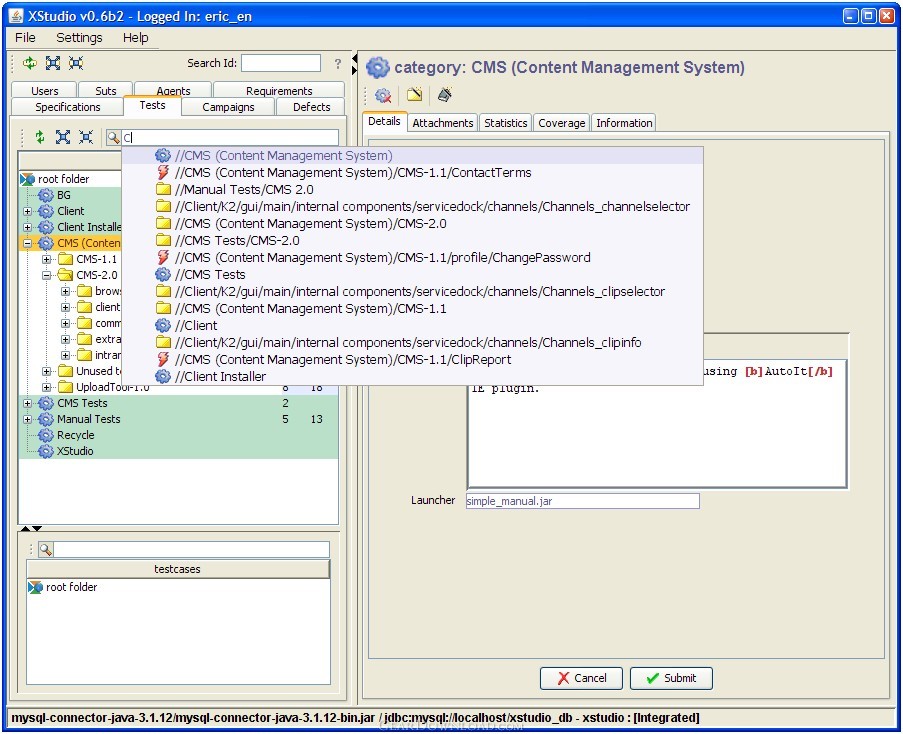903x734 pixels.
Task: Select suggestion ending with Channels_clipselector
Action: click(x=412, y=291)
